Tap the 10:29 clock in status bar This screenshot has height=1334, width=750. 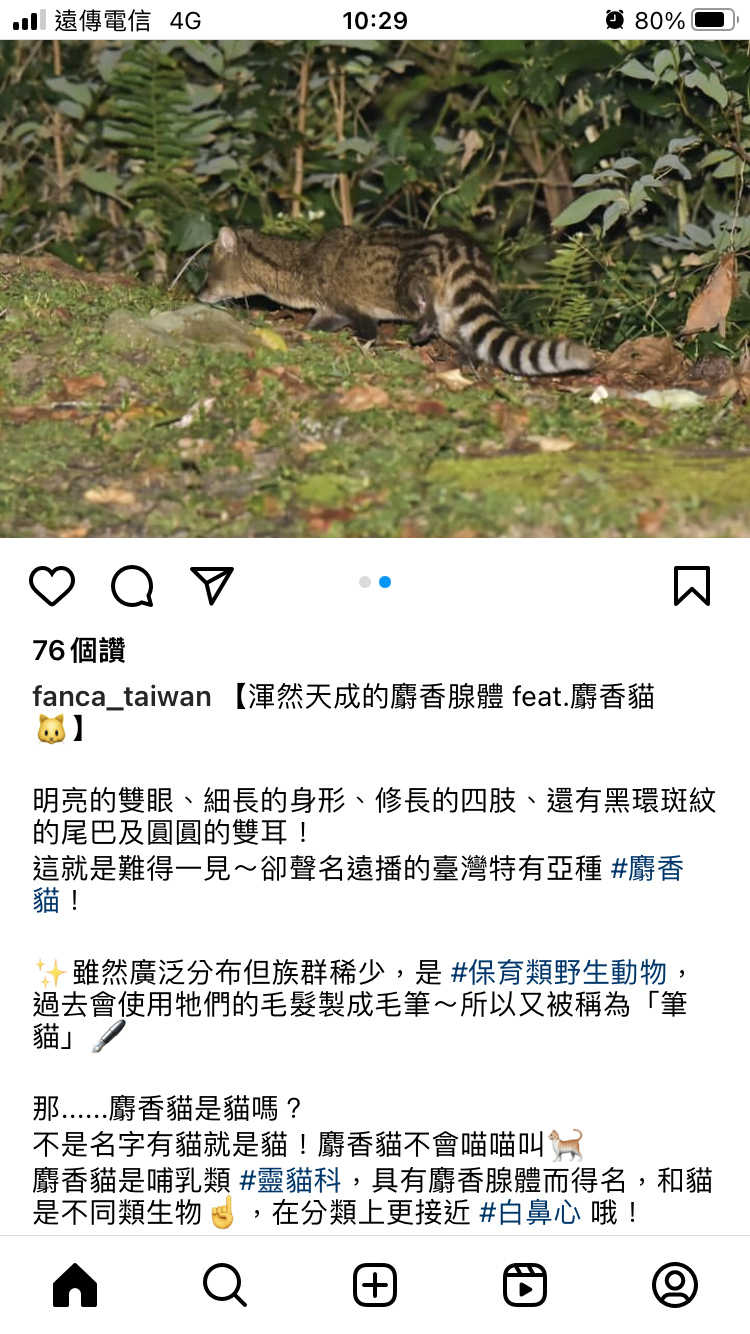click(x=375, y=20)
